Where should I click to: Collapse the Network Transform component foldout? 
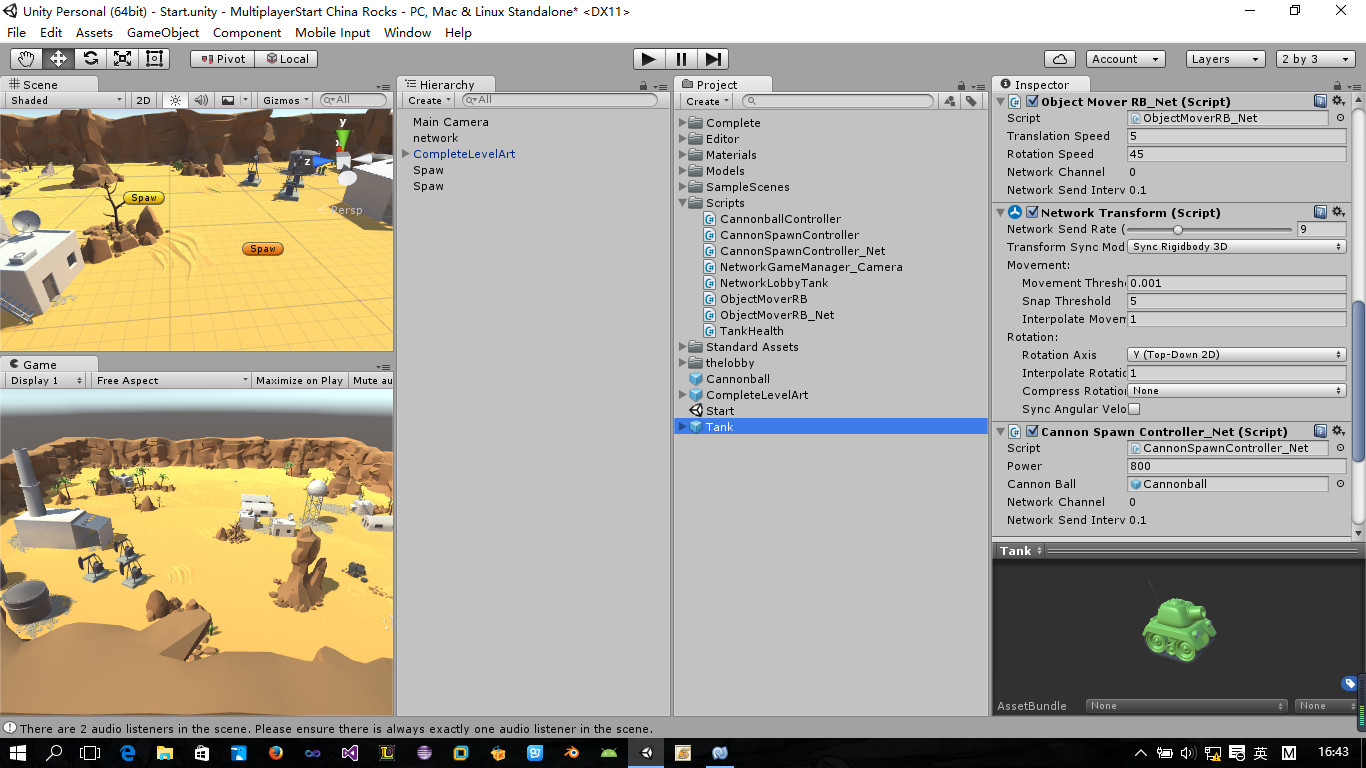pyautogui.click(x=1001, y=212)
